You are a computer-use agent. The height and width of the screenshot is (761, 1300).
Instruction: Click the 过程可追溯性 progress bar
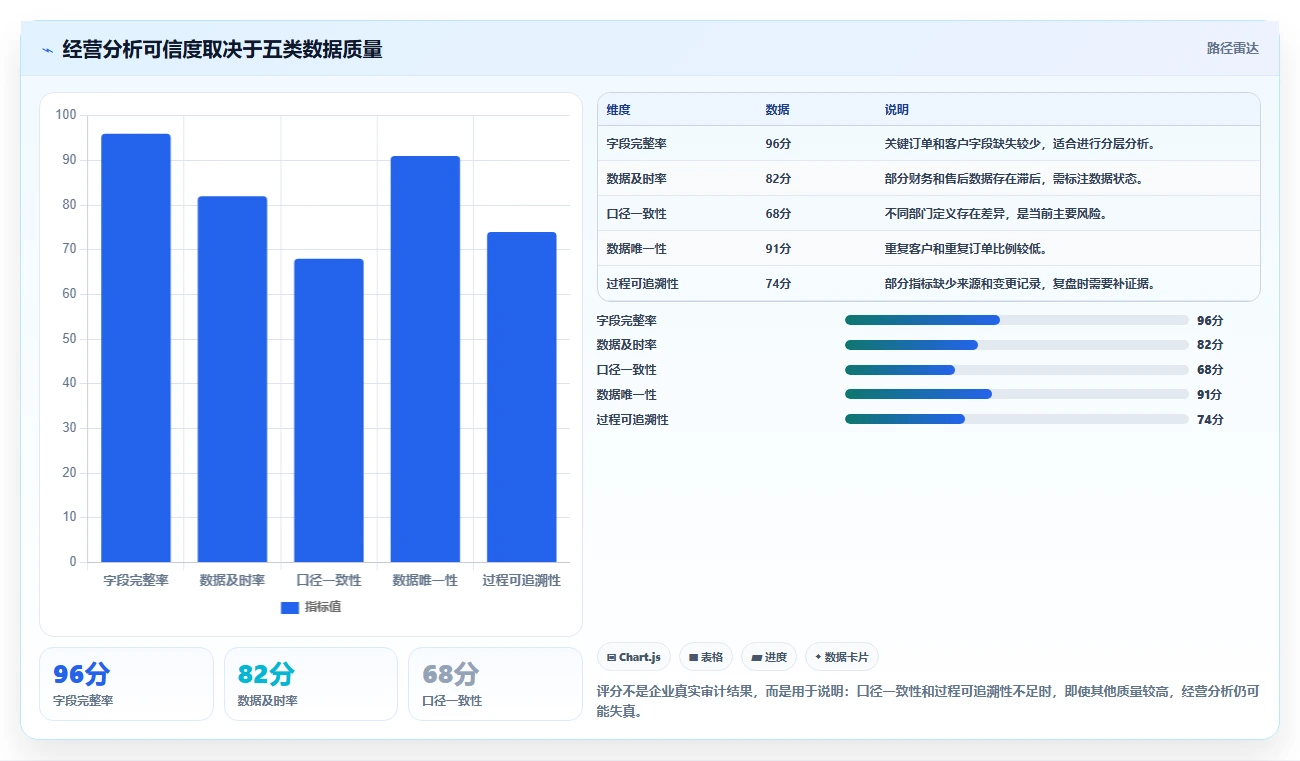click(1017, 420)
